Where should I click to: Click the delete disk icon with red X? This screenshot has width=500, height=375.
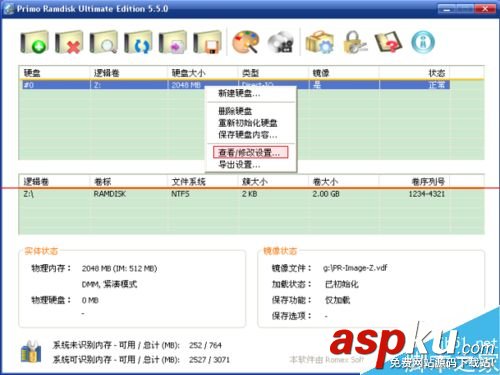[69, 42]
